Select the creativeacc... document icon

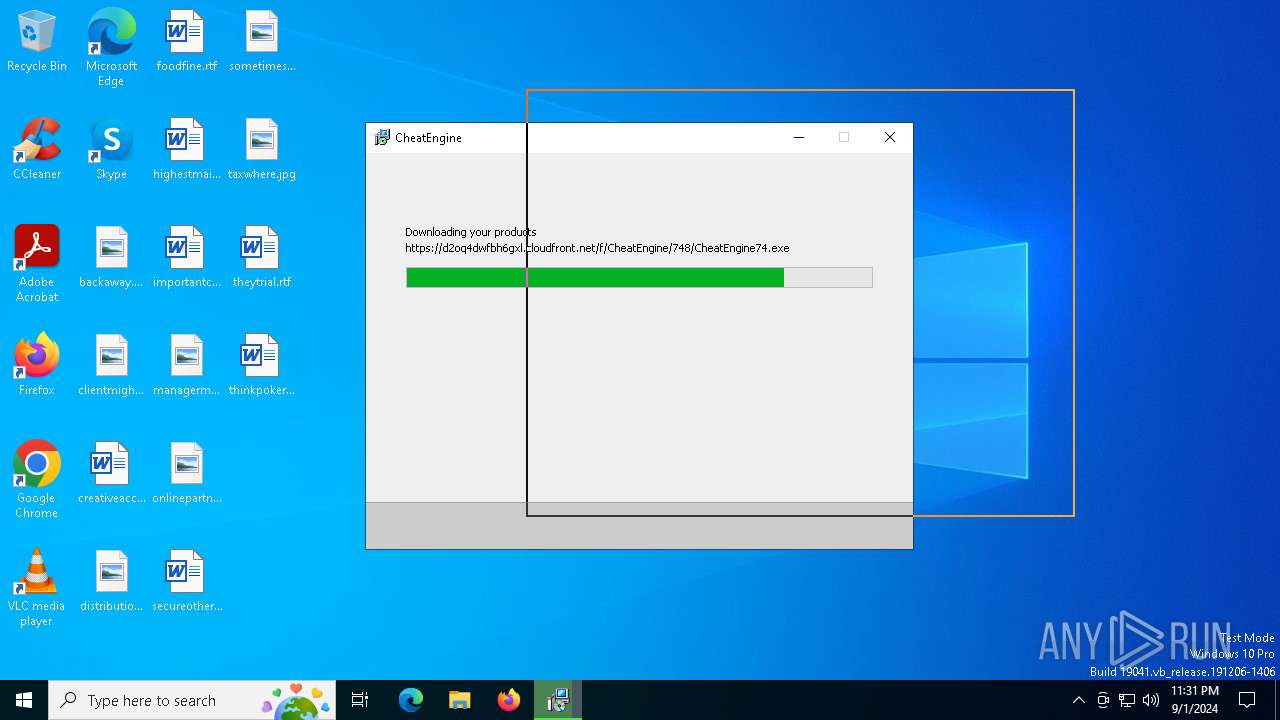111,474
